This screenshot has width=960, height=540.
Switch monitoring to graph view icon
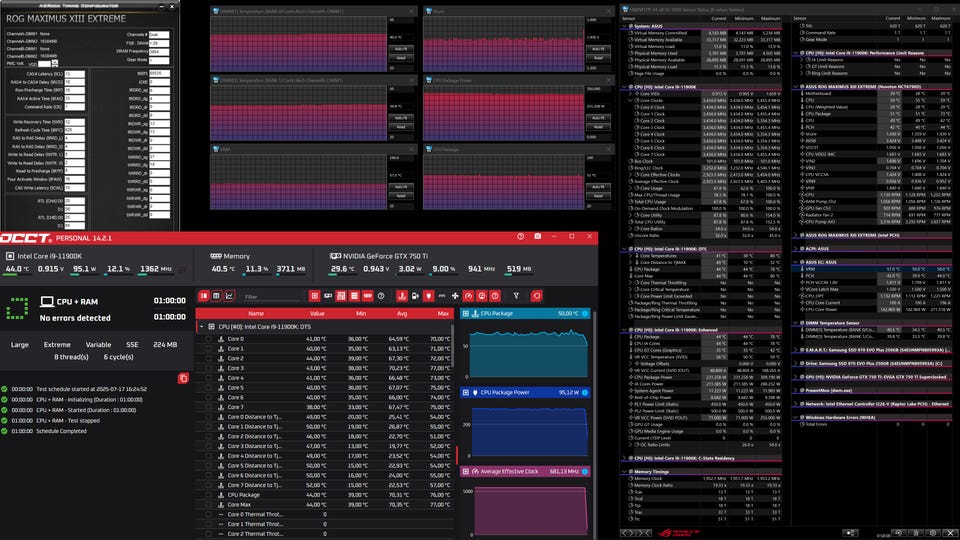coord(229,296)
